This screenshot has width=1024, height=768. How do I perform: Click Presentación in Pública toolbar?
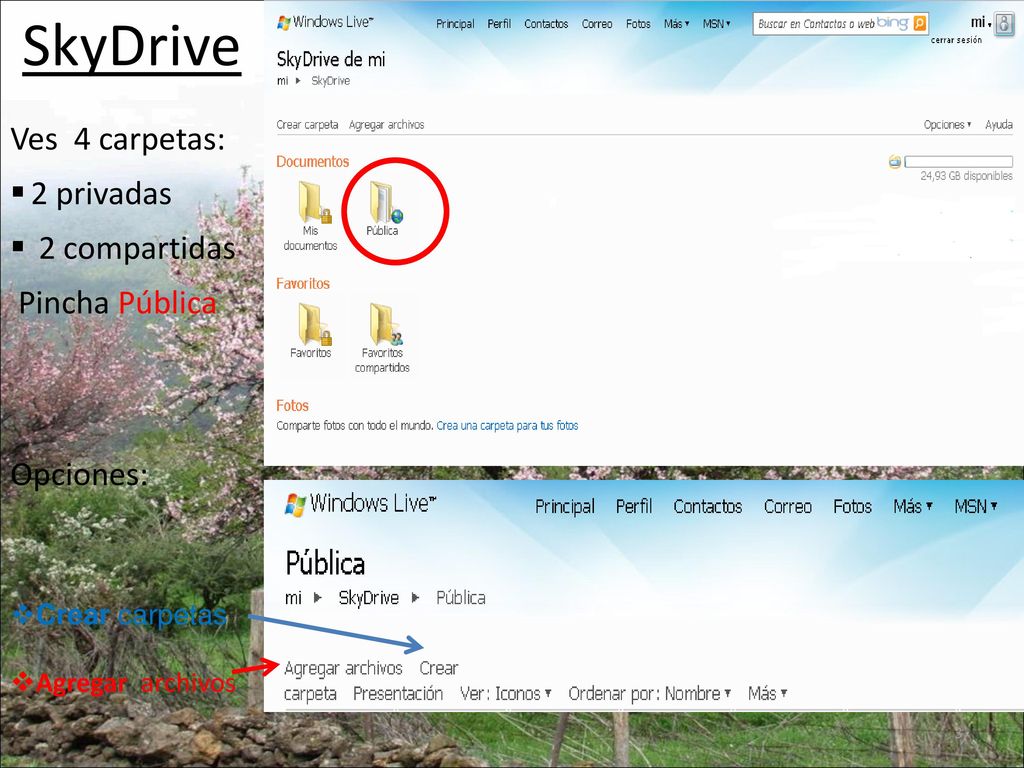point(398,694)
